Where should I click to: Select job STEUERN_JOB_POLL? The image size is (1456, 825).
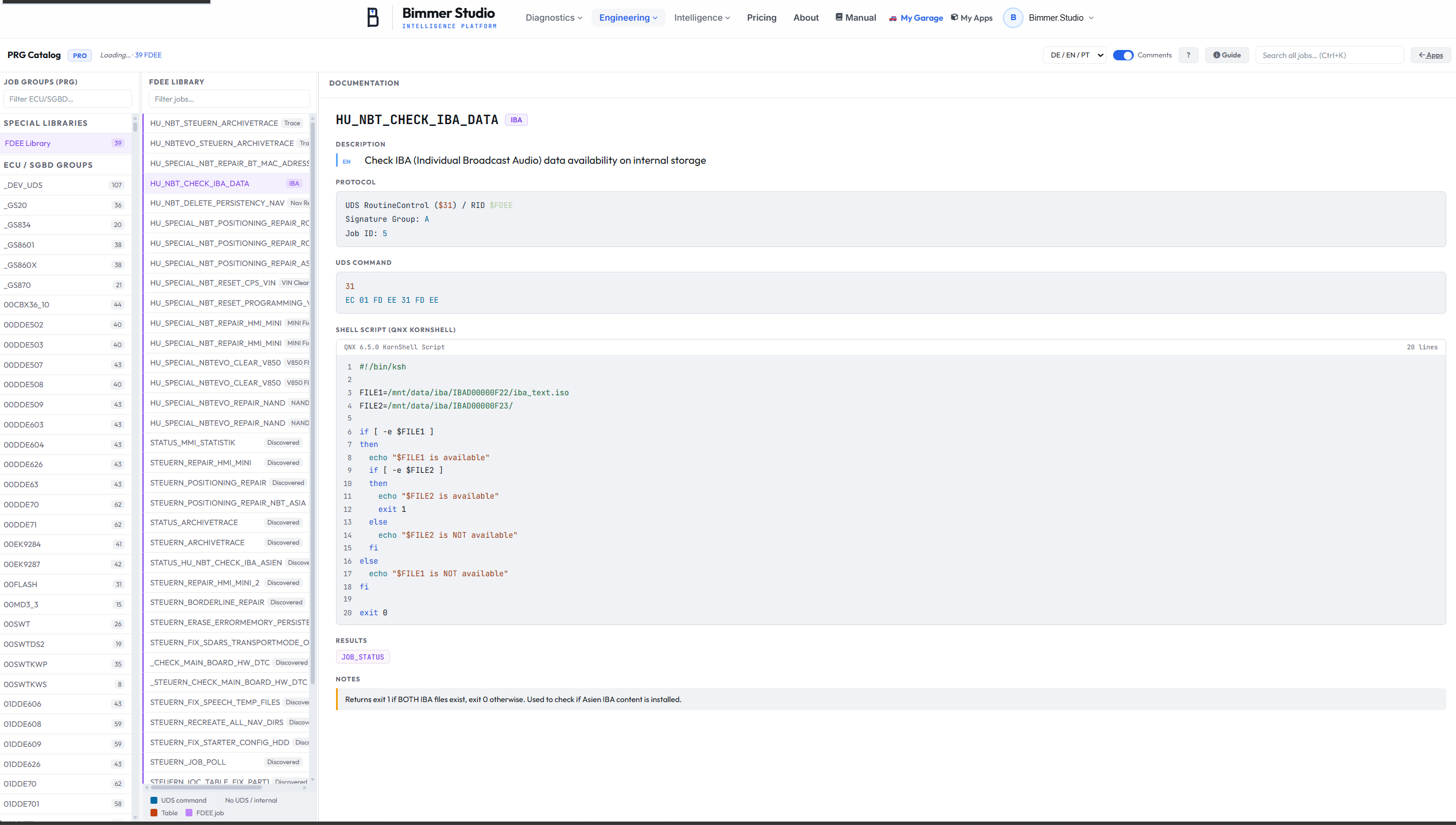227,762
